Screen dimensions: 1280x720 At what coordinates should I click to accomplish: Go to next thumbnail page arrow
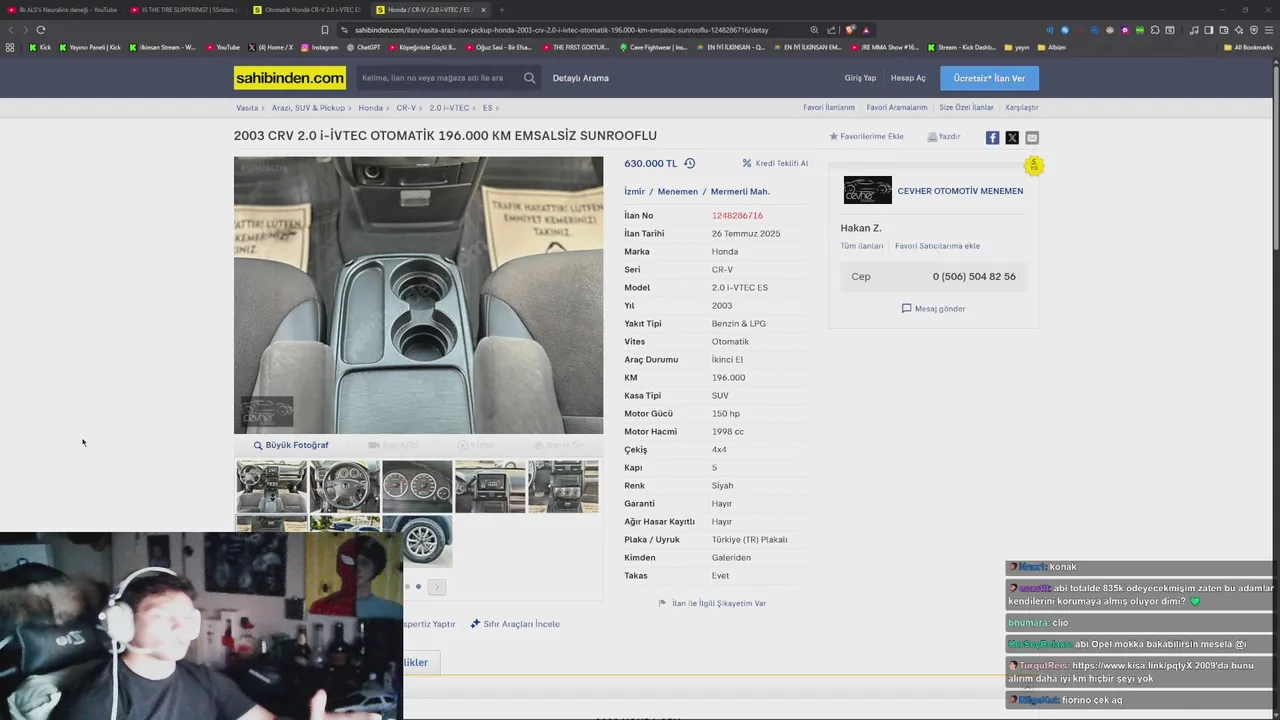pyautogui.click(x=436, y=587)
